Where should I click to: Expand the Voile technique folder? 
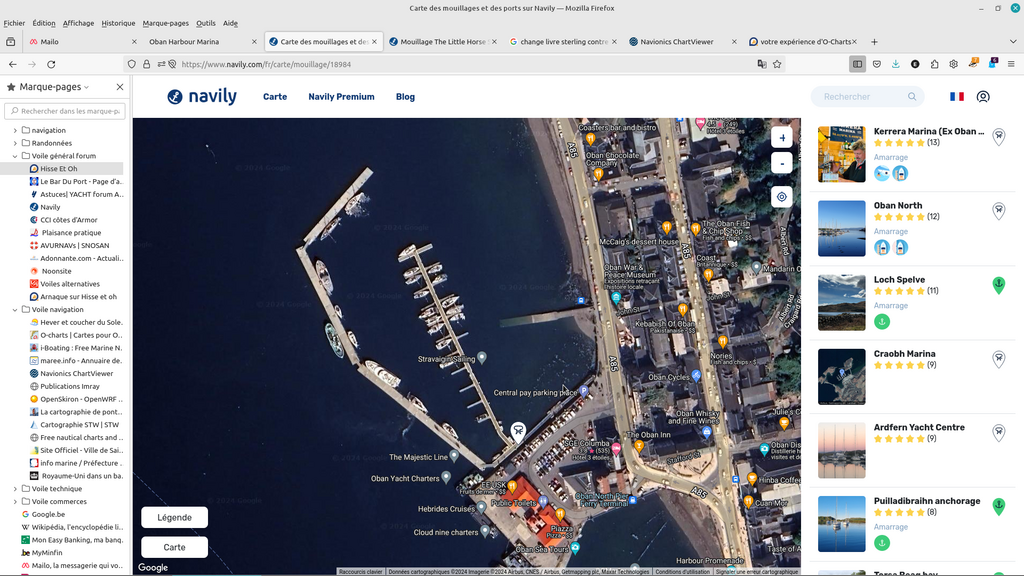pyautogui.click(x=15, y=488)
